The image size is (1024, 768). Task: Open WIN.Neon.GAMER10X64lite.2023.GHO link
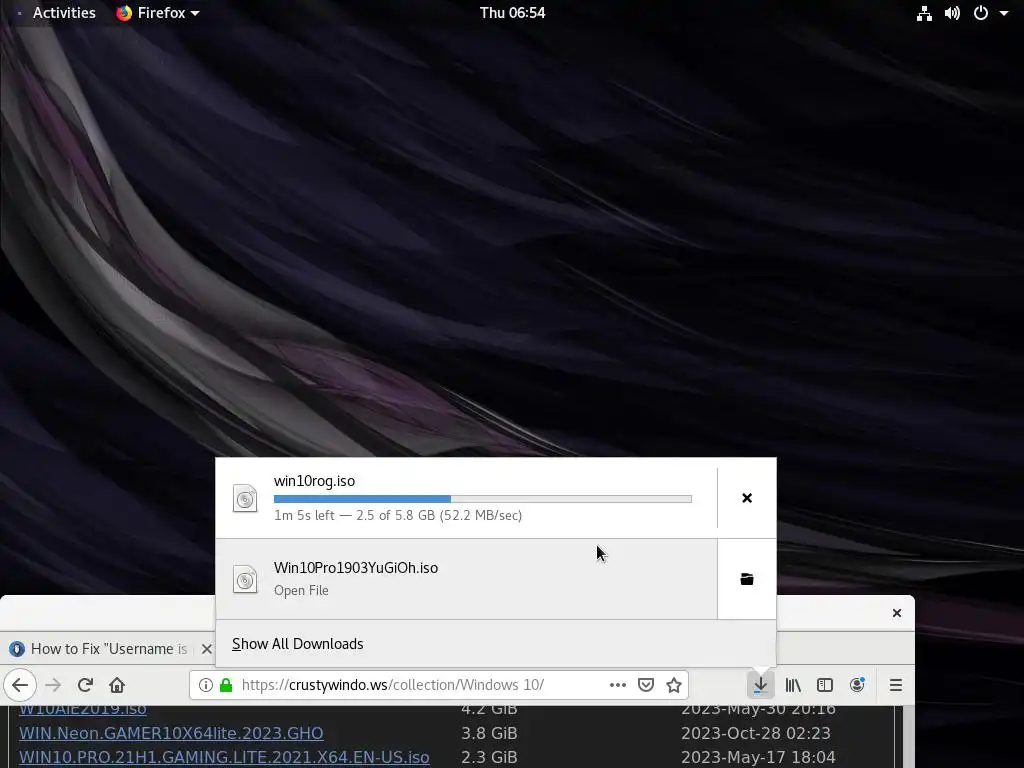pyautogui.click(x=171, y=733)
